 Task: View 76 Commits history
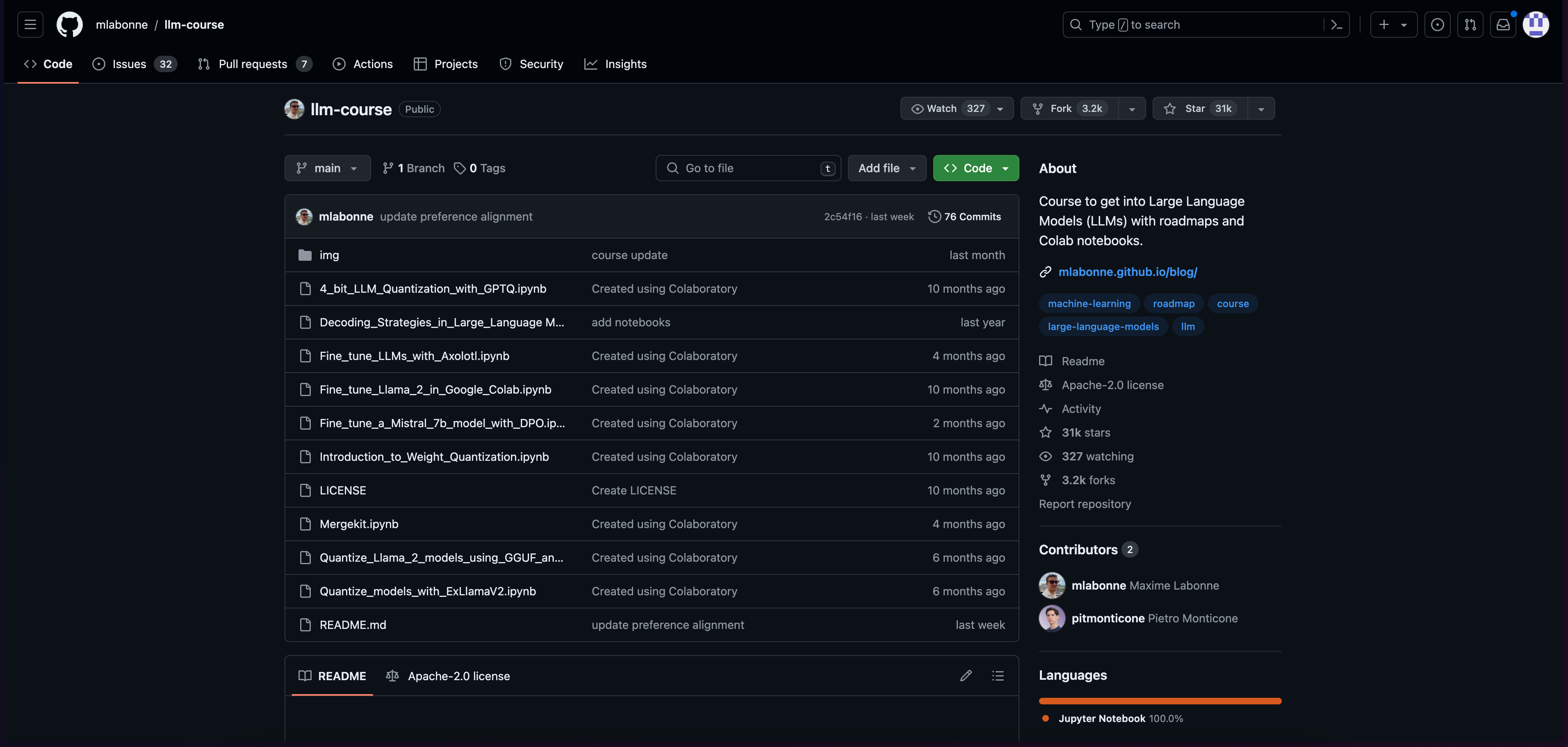(965, 217)
